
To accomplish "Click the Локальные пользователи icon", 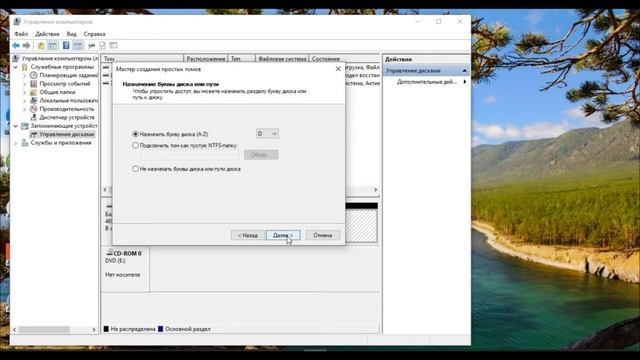I will 33,100.
